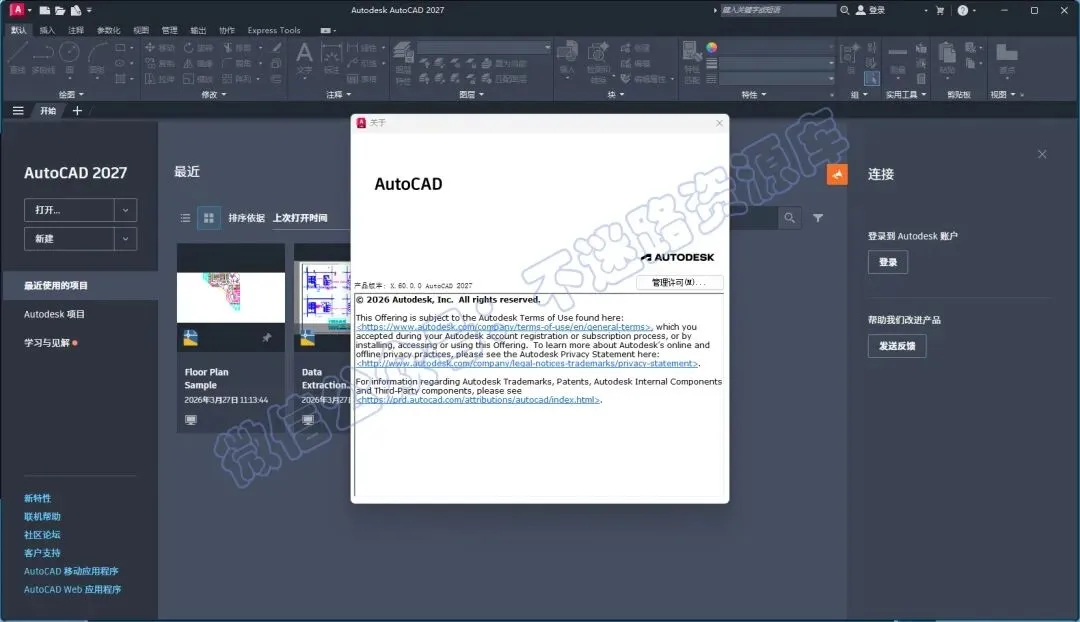Select the Move tool in Modify panel
Screen dimensions: 1080x622
159,48
